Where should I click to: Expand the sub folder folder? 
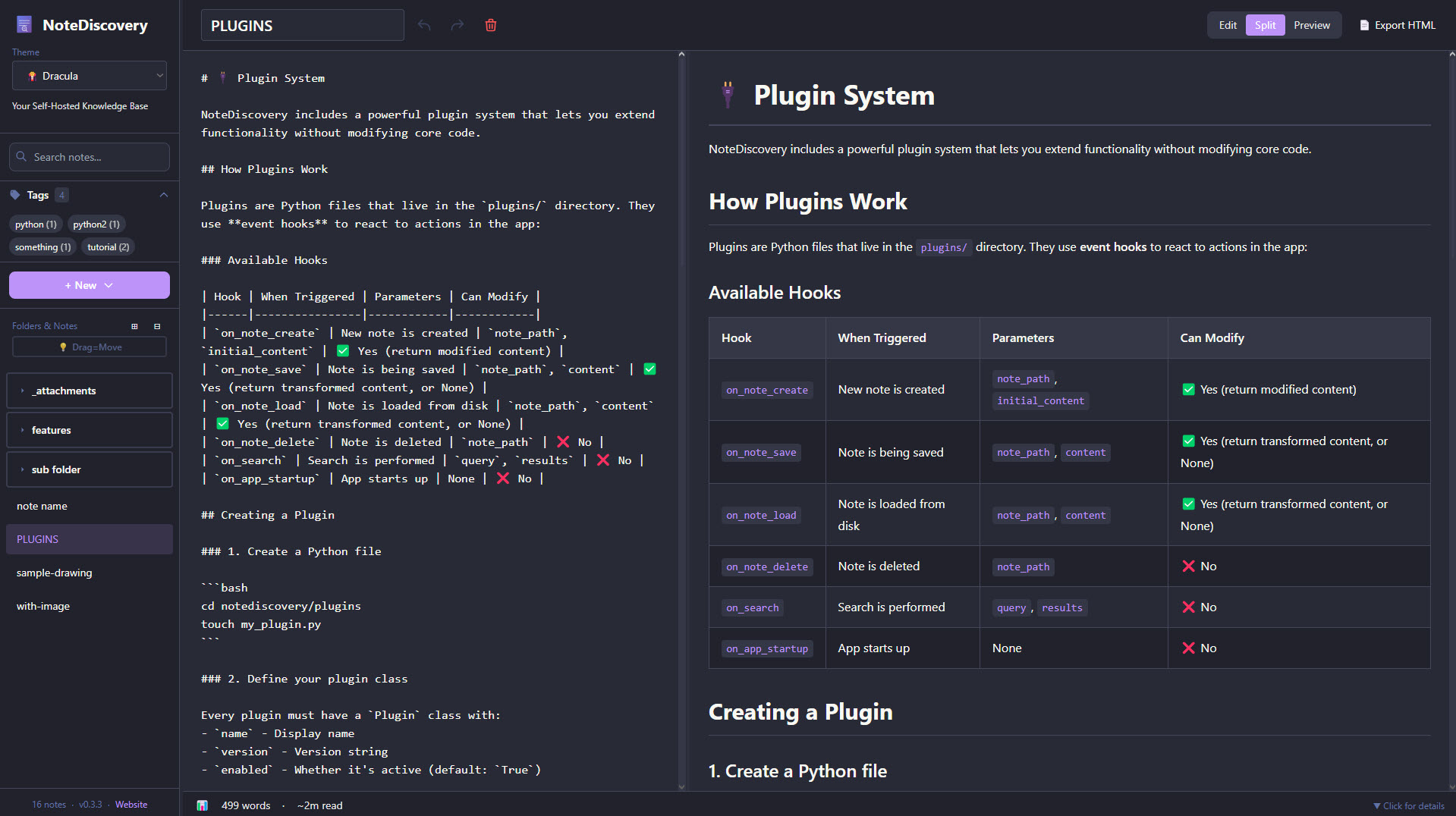(x=90, y=469)
